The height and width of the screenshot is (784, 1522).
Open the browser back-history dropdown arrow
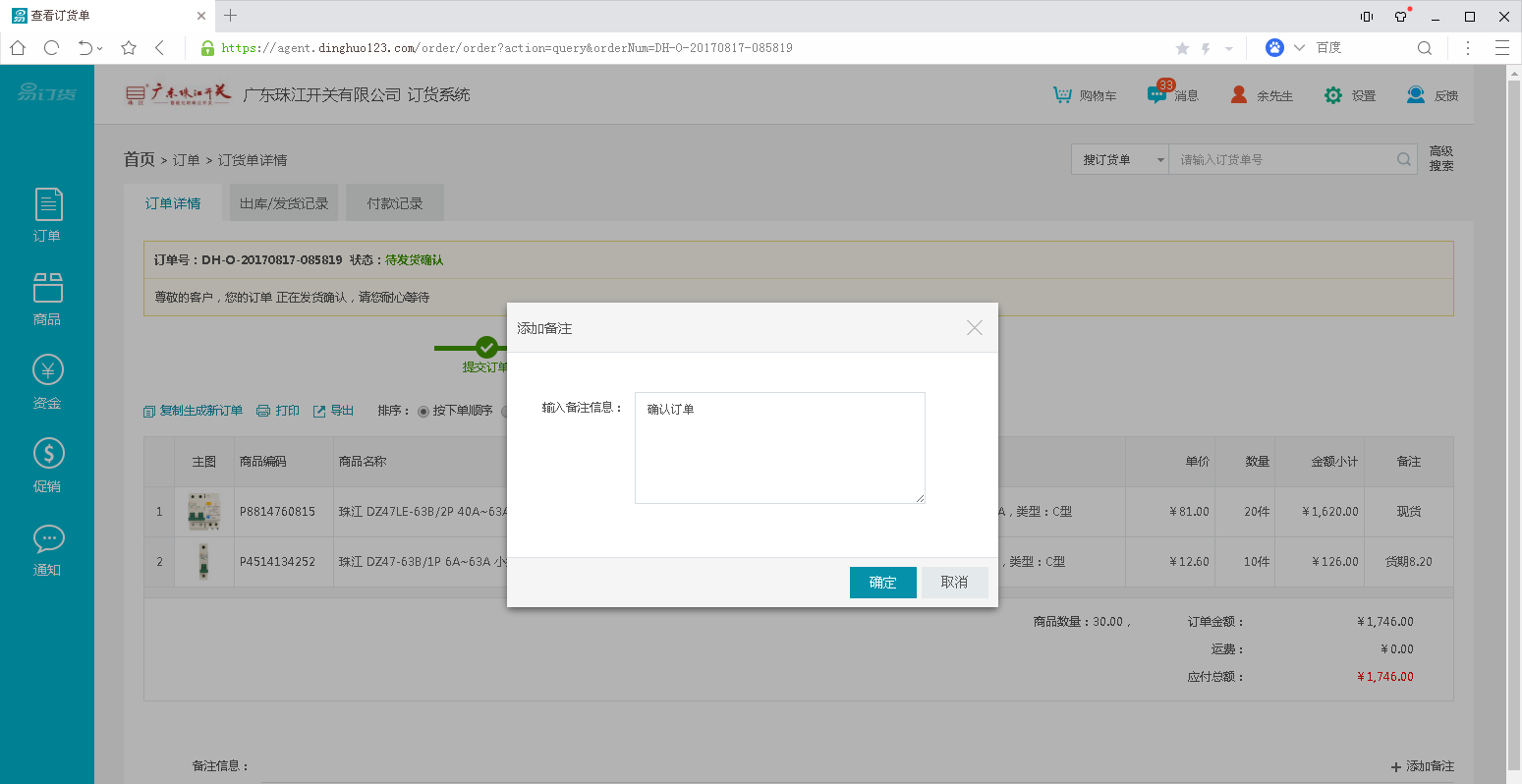click(100, 48)
